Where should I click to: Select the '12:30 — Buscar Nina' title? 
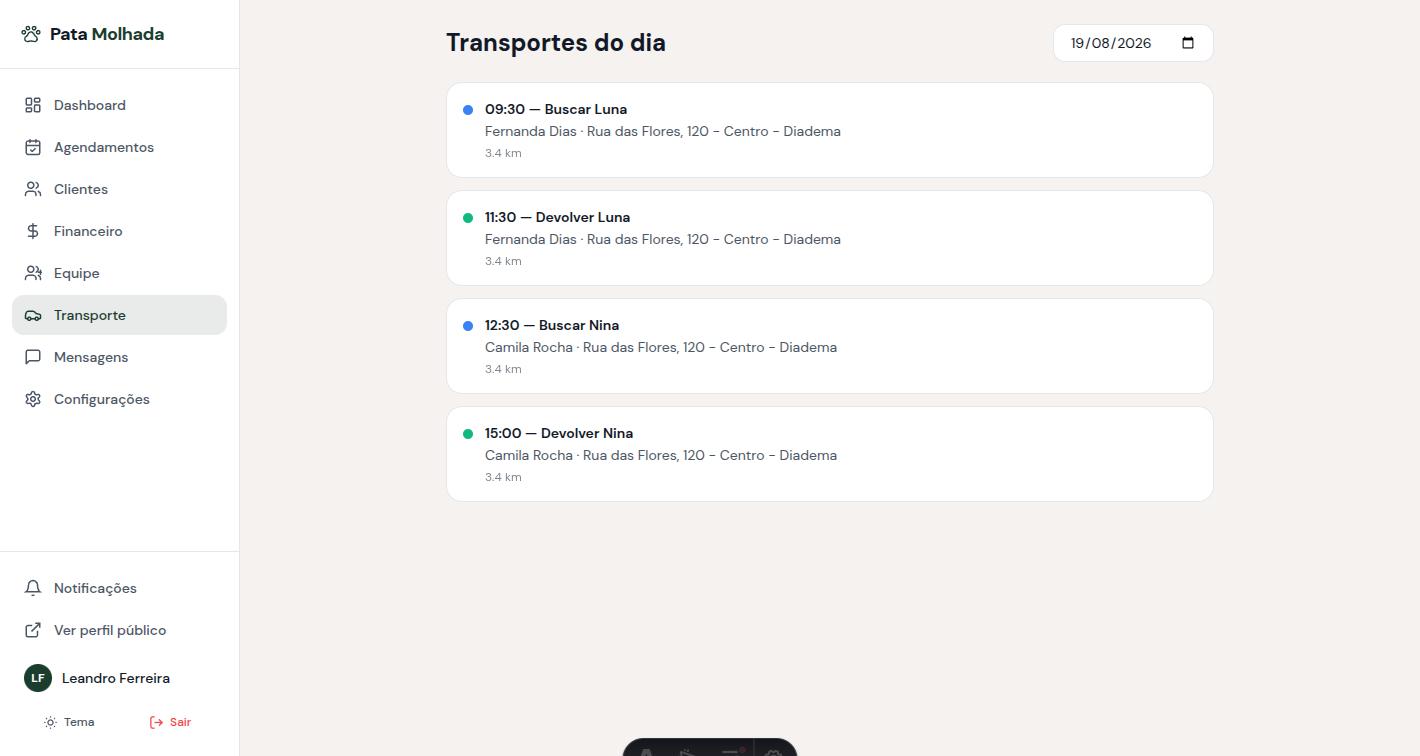tap(552, 325)
